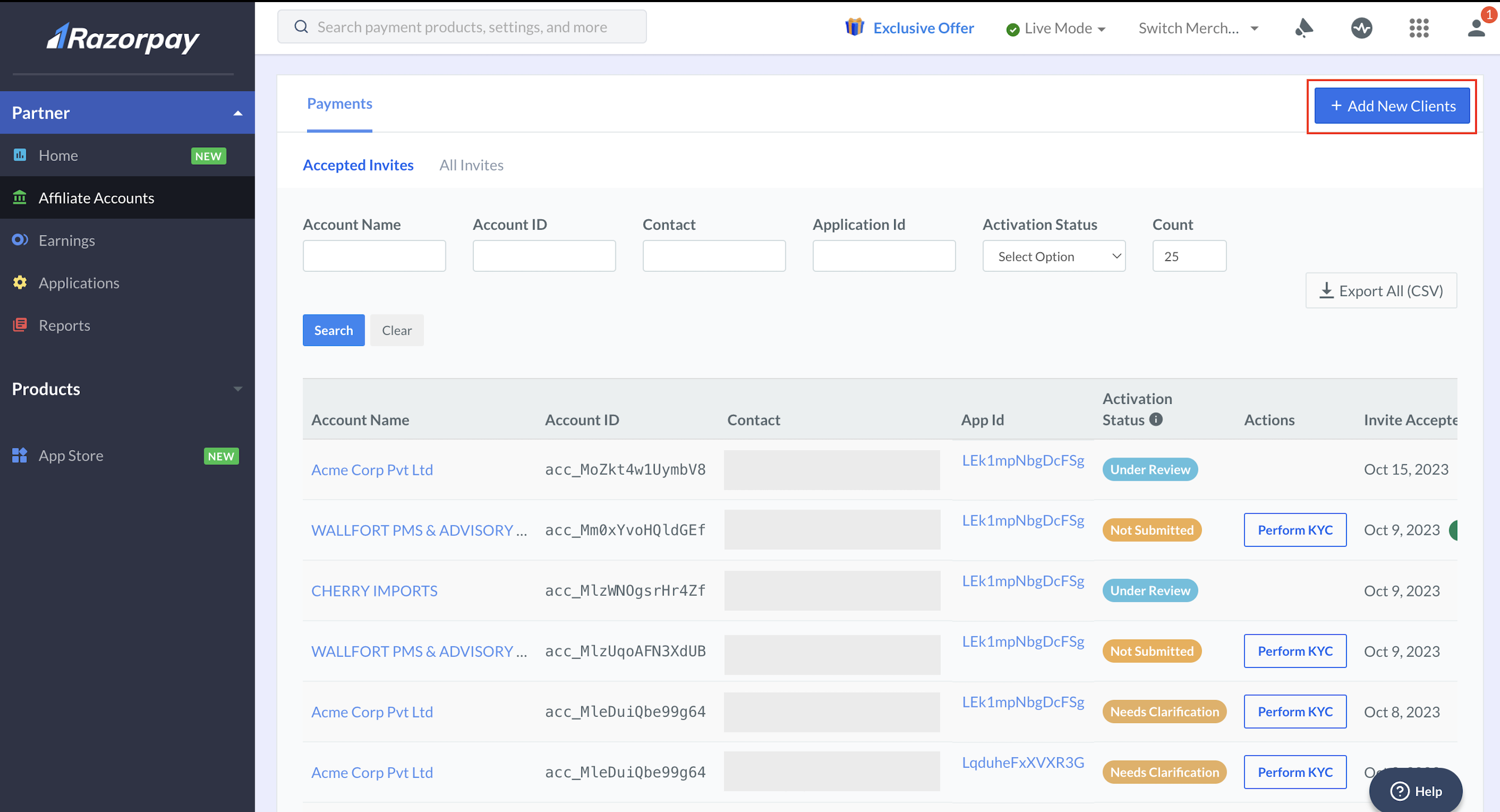The height and width of the screenshot is (812, 1500).
Task: Click the Add New Clients button
Action: (1391, 105)
